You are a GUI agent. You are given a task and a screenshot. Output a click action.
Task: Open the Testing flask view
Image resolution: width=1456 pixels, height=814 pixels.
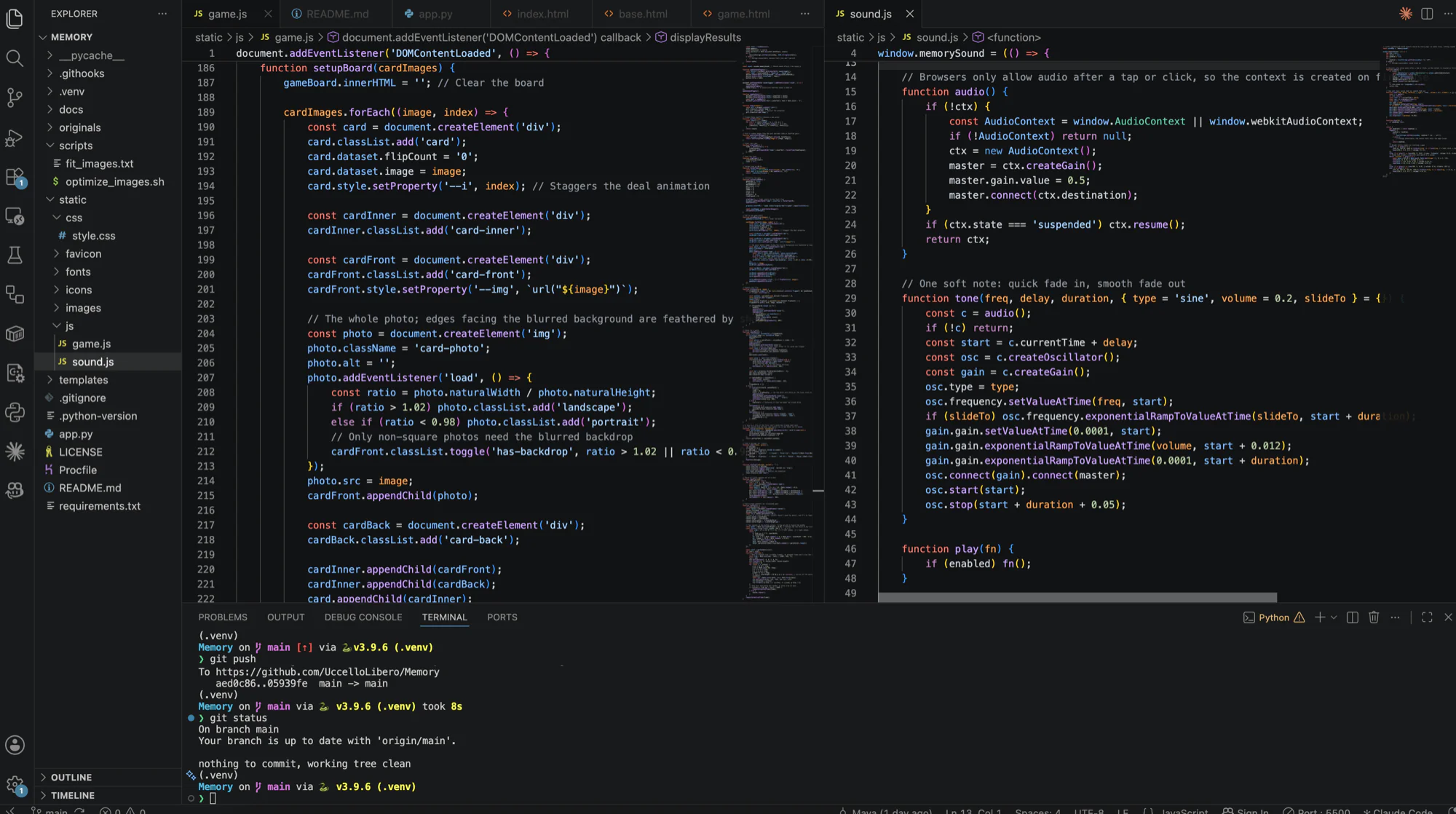point(15,255)
